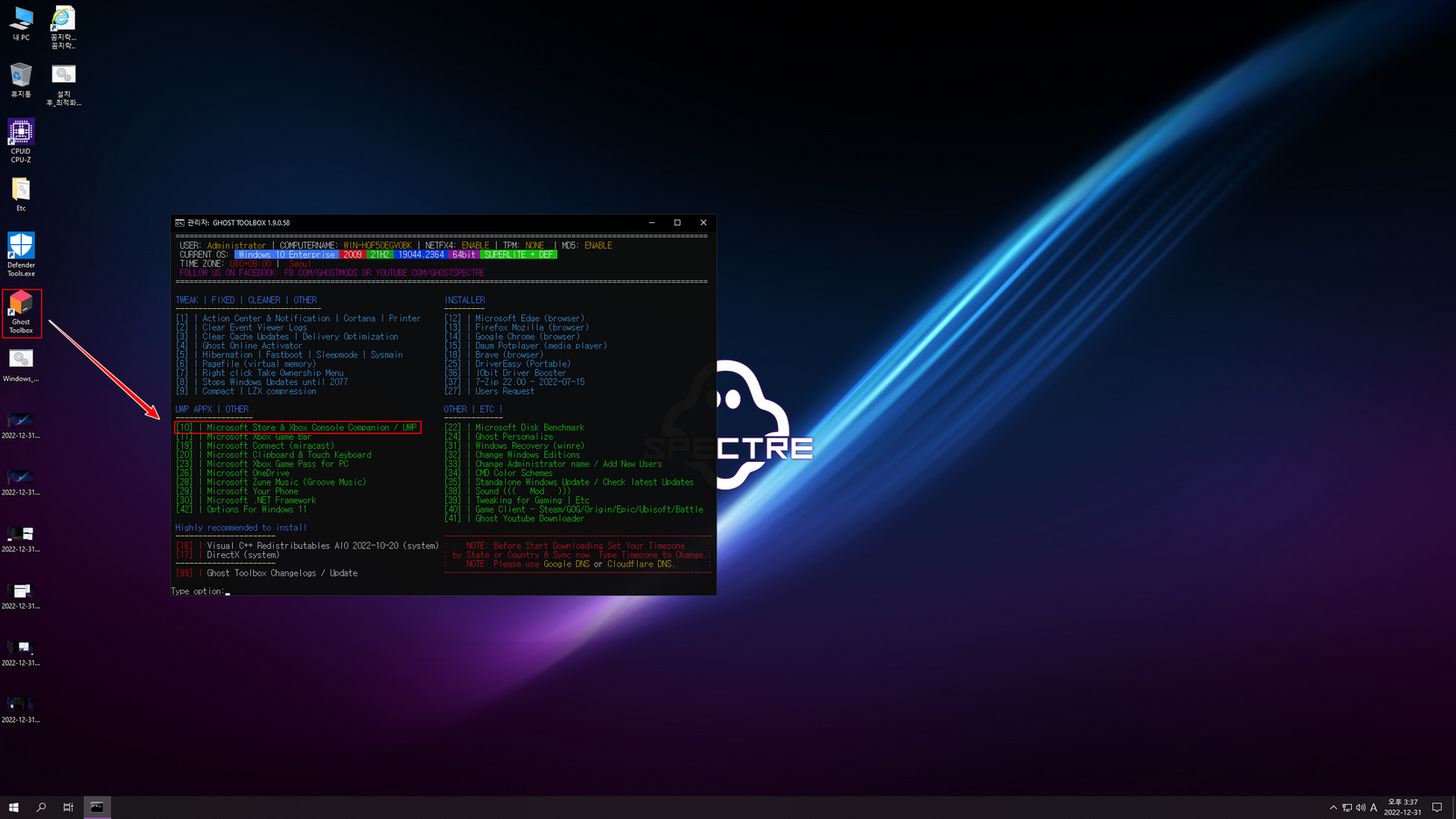Click option [15] Daum Potplayer
The width and height of the screenshot is (1456, 819).
[x=526, y=346]
